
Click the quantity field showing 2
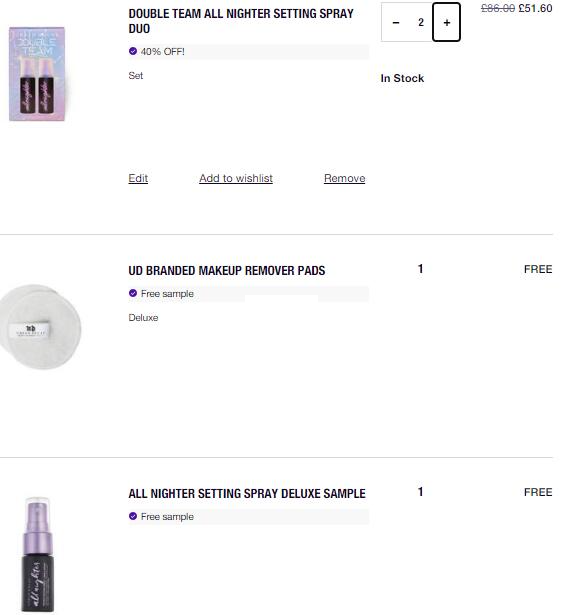[421, 22]
